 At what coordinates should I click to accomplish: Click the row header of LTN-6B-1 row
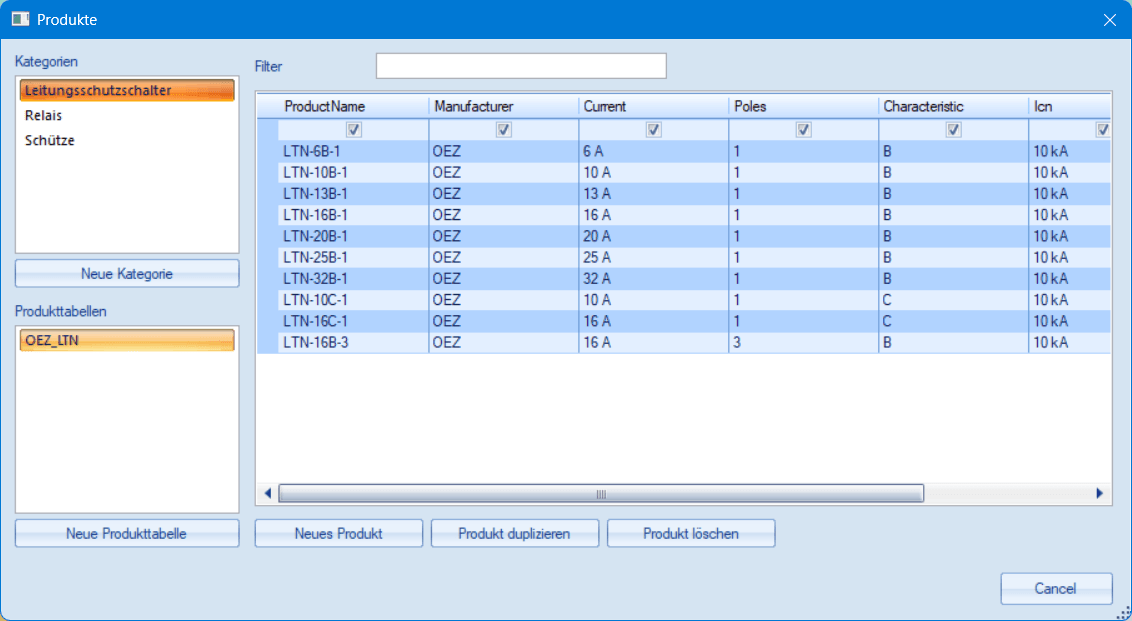(268, 152)
